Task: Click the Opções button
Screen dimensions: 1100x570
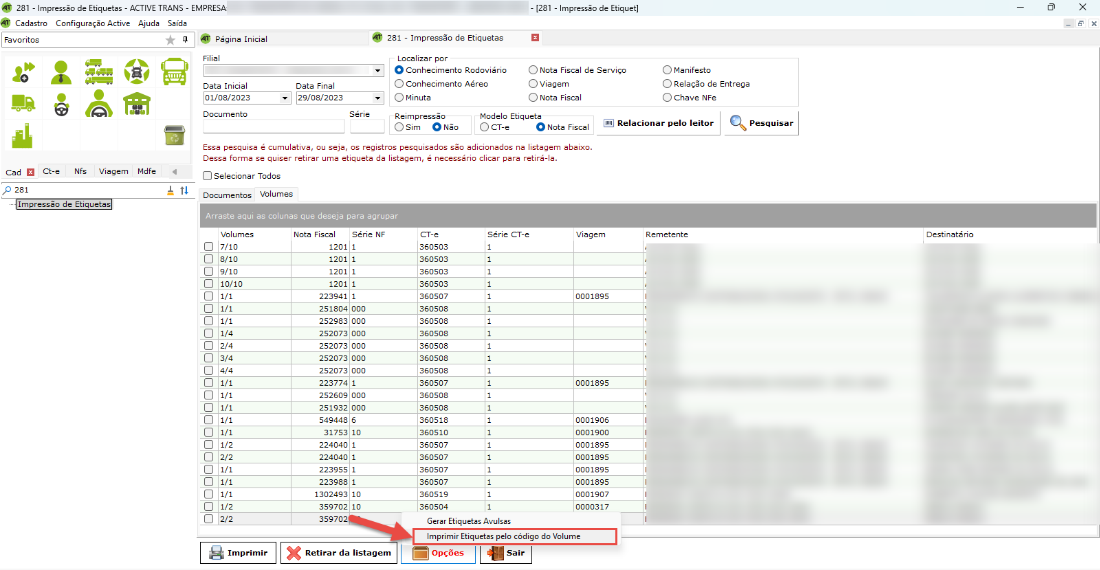Action: (438, 552)
